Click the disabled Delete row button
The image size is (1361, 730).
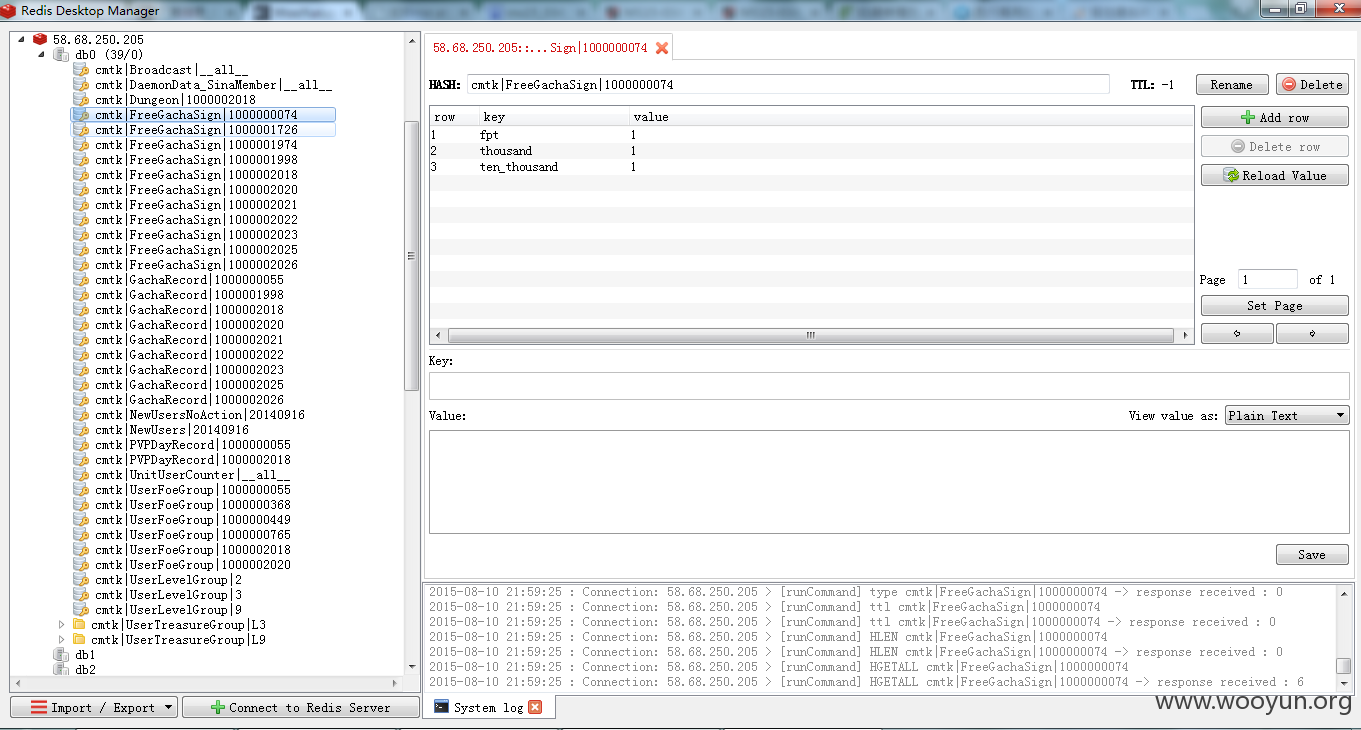(x=1275, y=146)
